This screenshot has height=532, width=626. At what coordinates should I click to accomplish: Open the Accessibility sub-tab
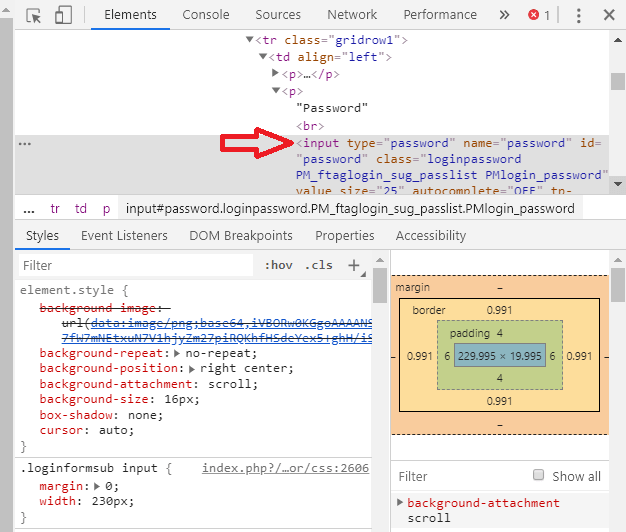tap(431, 235)
